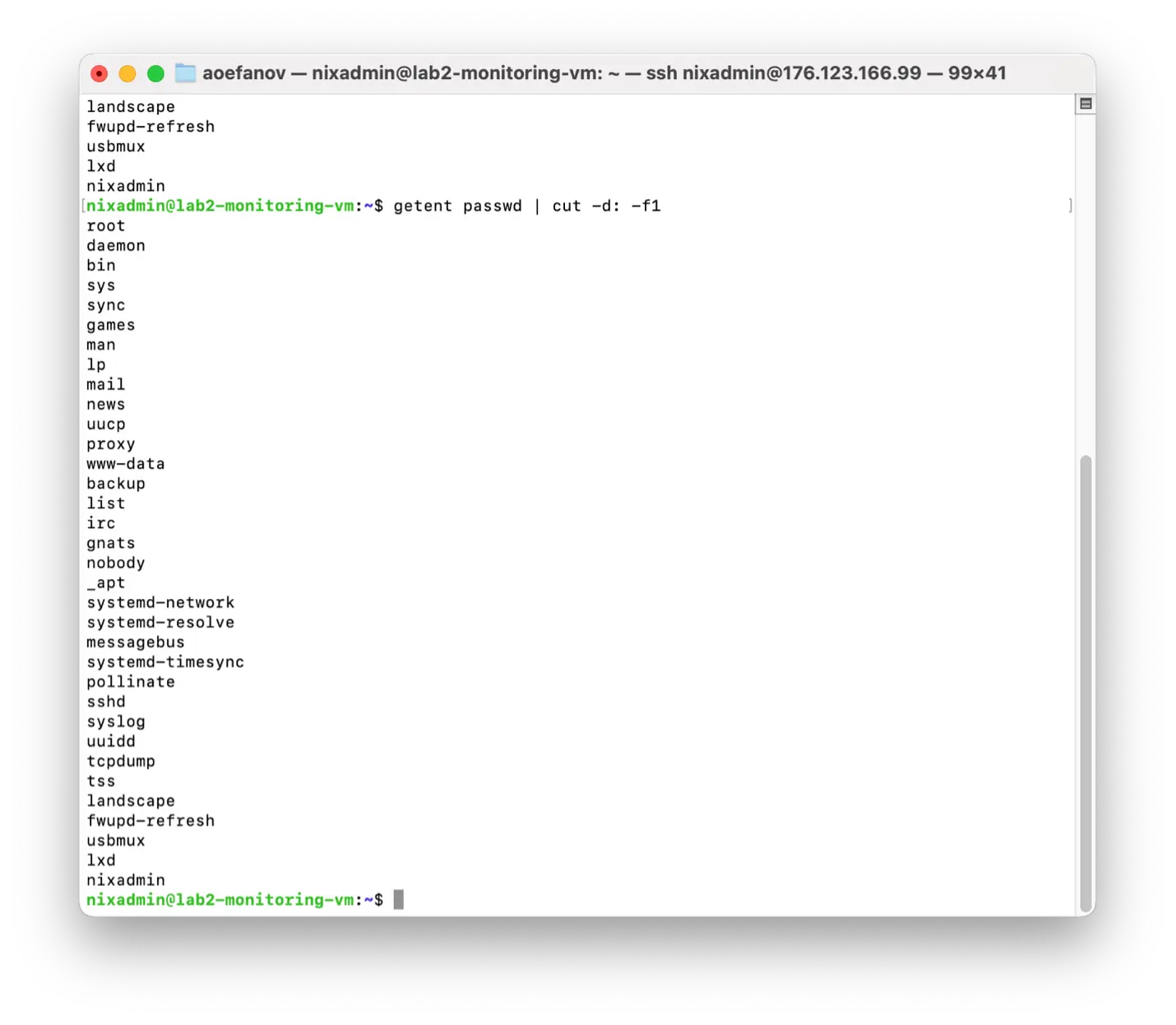Select the 'tcpdump' entry in output
Screen dimensions: 1176x1025
(121, 762)
